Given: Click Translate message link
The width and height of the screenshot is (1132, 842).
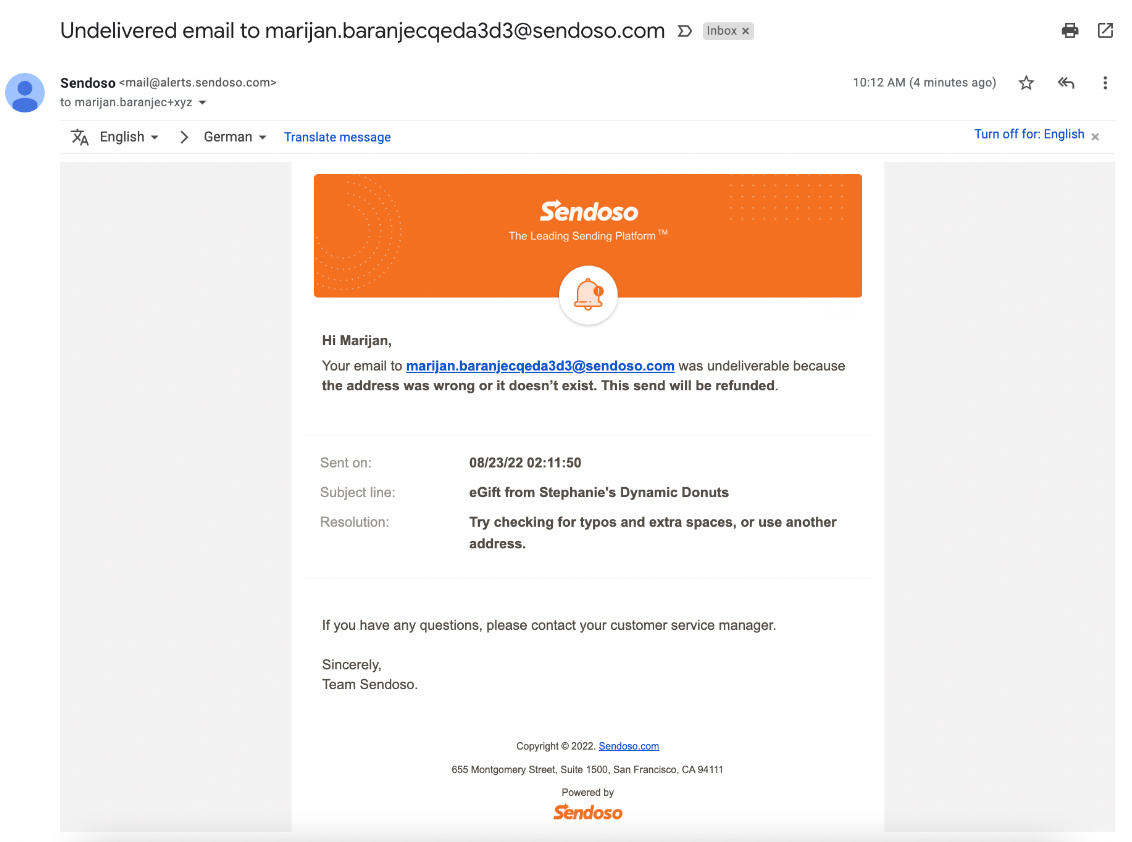Looking at the screenshot, I should click(337, 137).
